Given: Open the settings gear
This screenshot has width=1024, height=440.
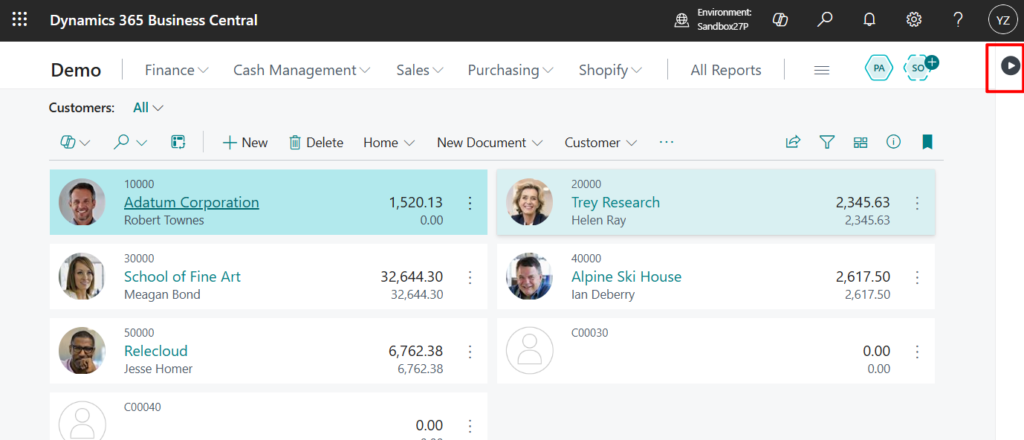Looking at the screenshot, I should pyautogui.click(x=913, y=20).
